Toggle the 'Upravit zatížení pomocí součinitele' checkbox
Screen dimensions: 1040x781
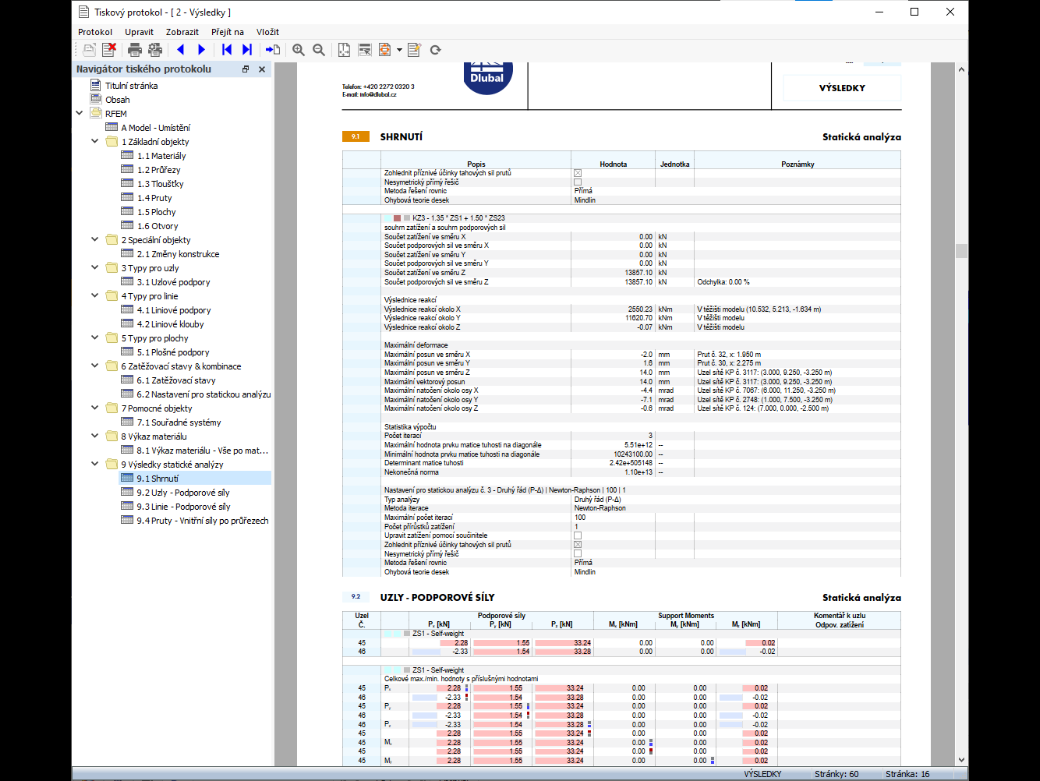578,535
